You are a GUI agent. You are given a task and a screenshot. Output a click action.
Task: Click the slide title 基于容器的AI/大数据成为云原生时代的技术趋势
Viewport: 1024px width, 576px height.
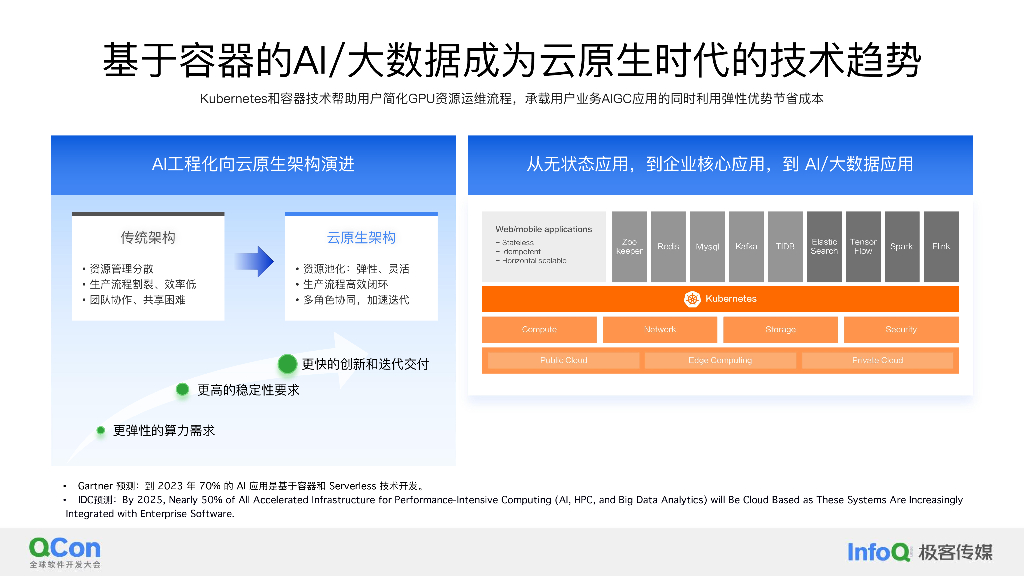[512, 60]
